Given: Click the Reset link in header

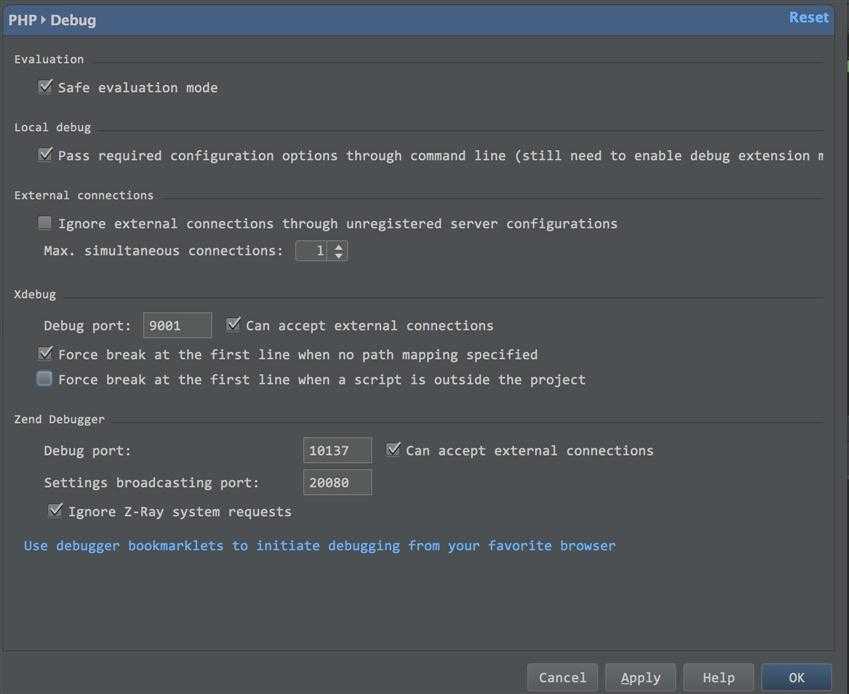Looking at the screenshot, I should pyautogui.click(x=808, y=18).
